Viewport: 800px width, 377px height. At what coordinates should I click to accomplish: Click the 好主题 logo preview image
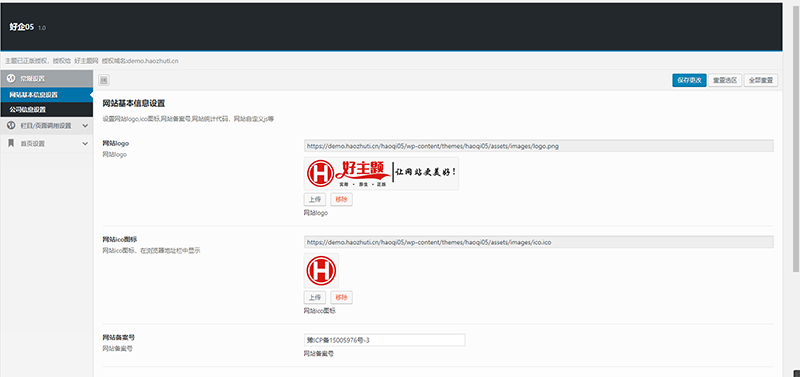click(x=381, y=173)
